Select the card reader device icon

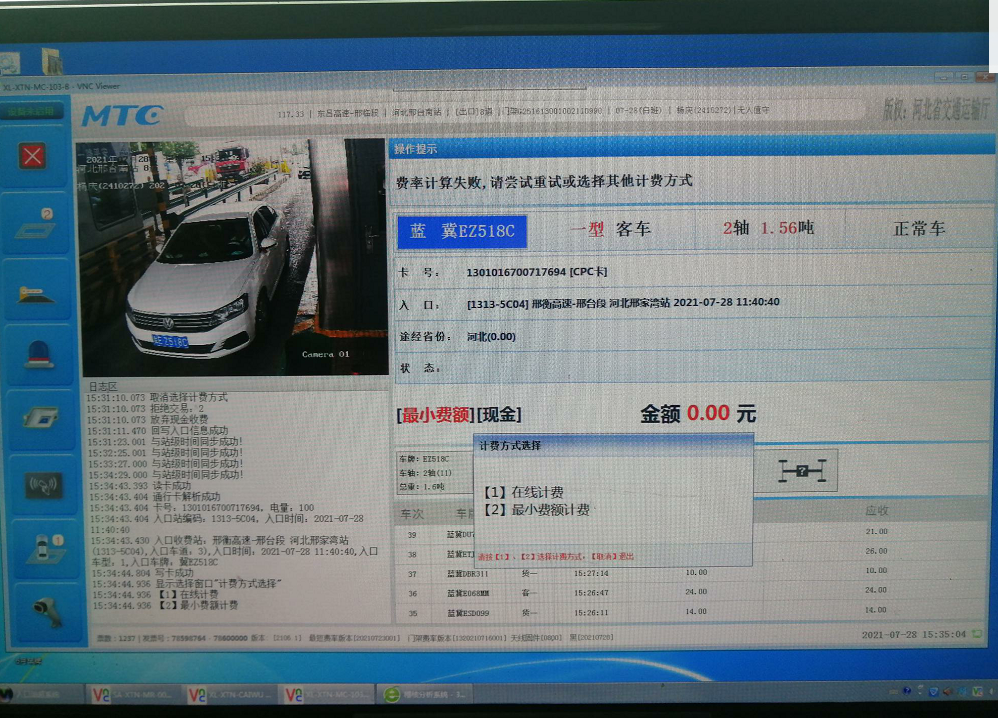[x=41, y=418]
